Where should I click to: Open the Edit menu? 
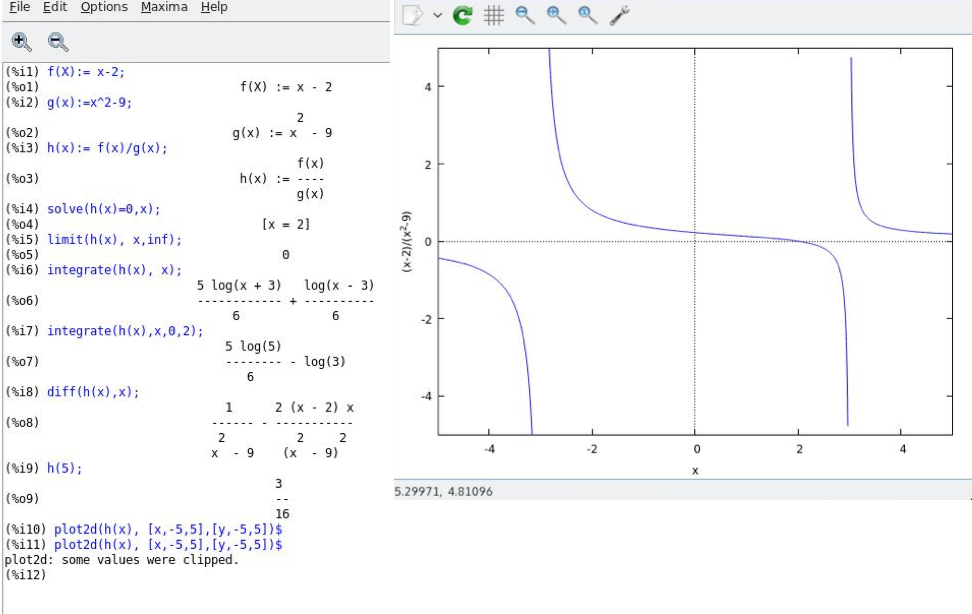[x=55, y=7]
